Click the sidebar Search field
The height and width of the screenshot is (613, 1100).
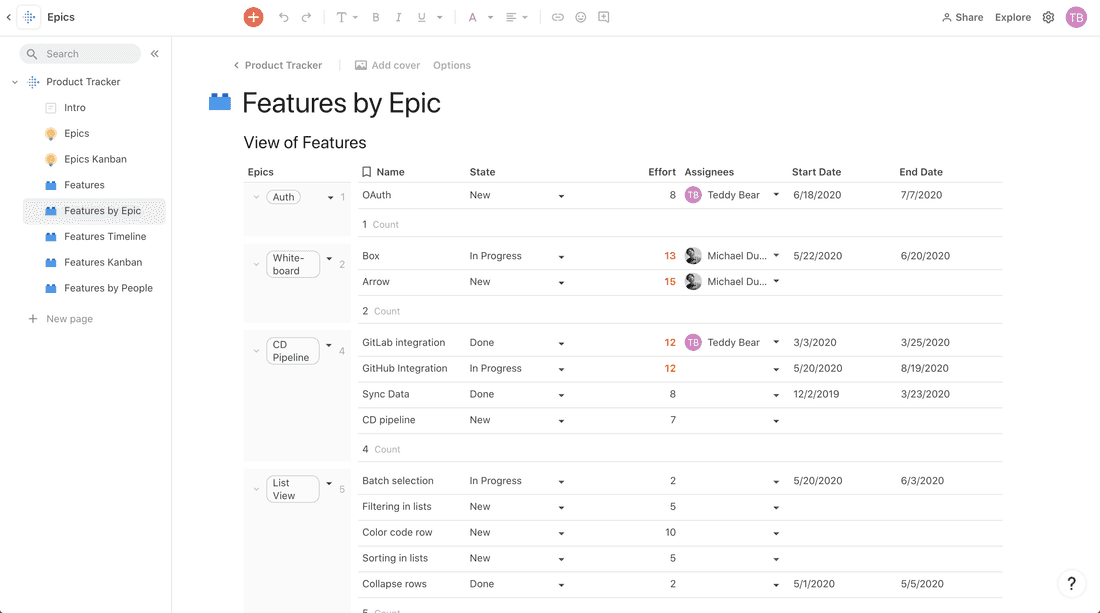click(82, 54)
